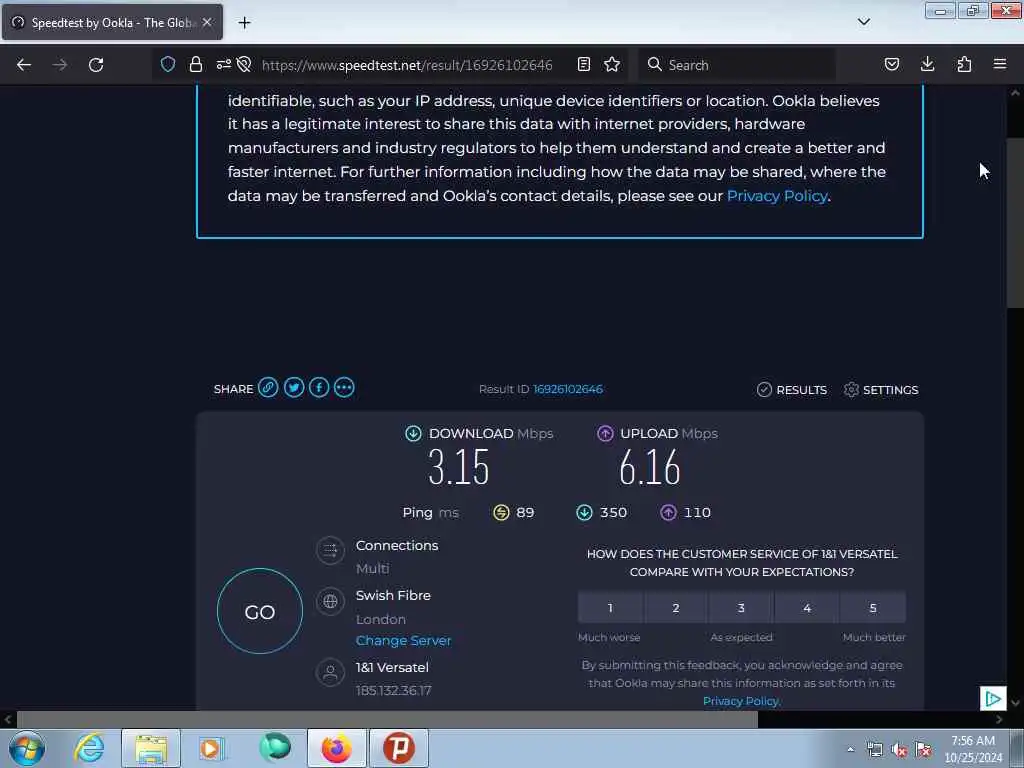
Task: Open the media player taskbar icon
Action: click(x=211, y=748)
